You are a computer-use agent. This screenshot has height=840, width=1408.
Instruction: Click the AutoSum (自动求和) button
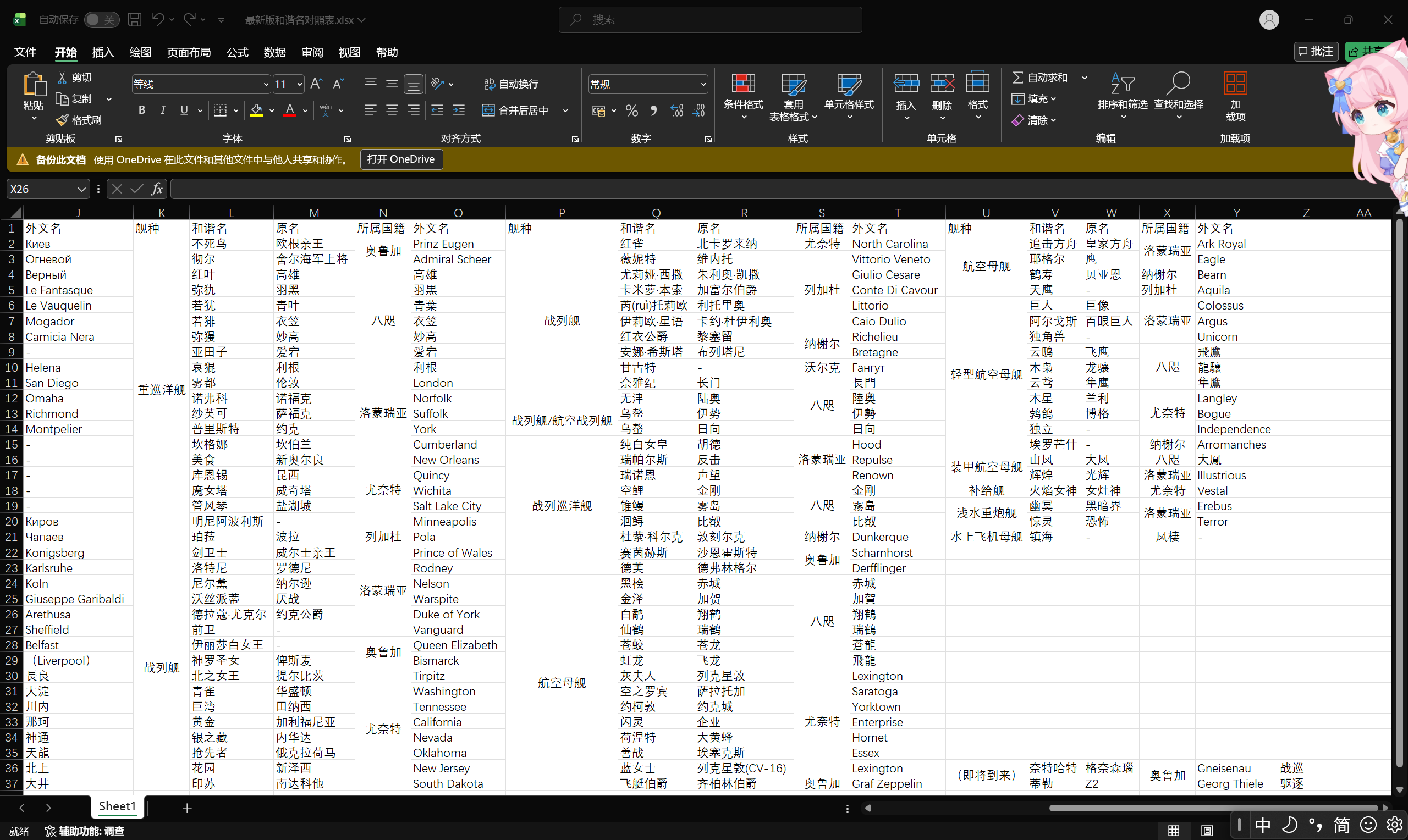click(x=1039, y=78)
